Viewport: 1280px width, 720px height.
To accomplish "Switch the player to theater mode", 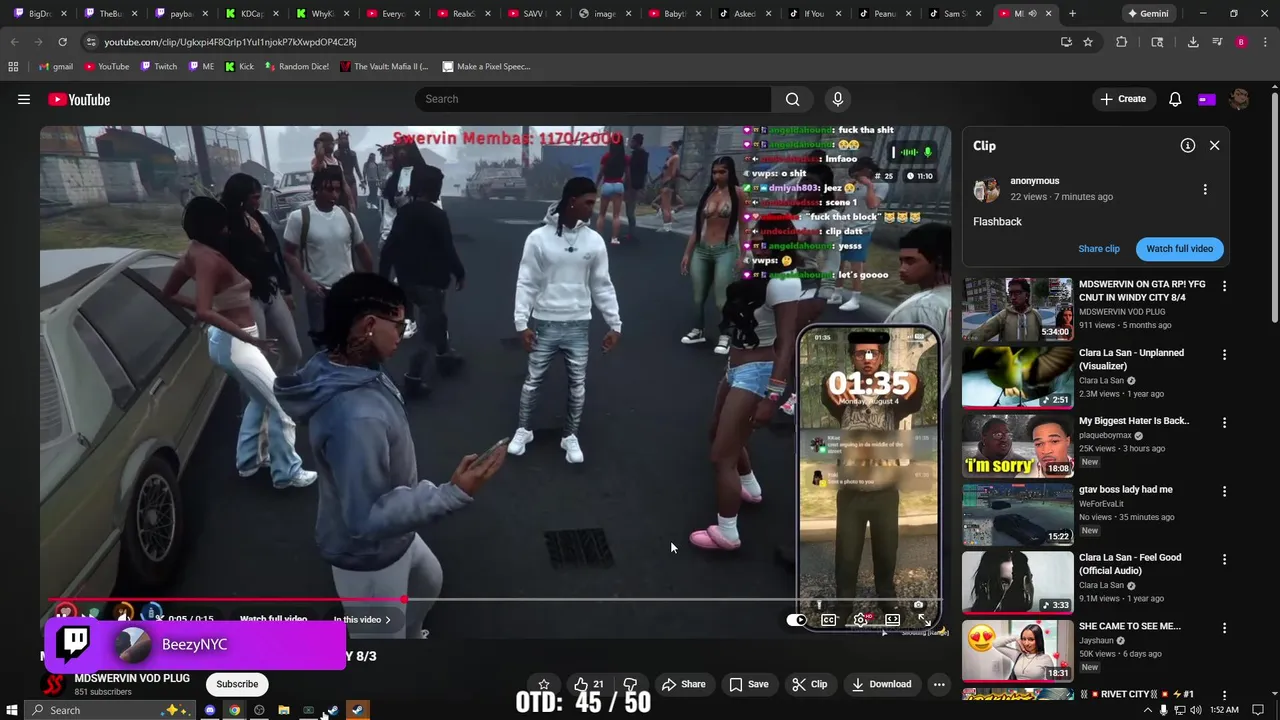I will click(892, 620).
